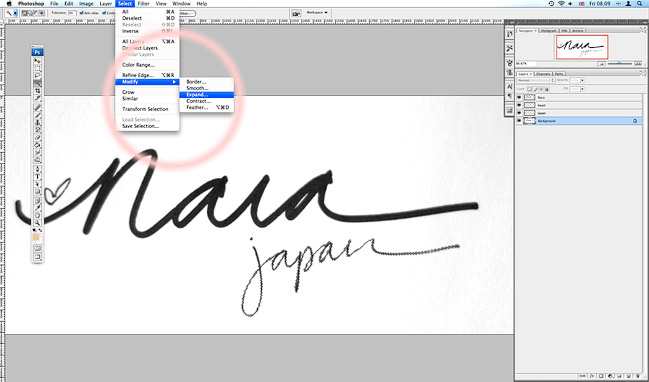This screenshot has height=382, width=649.
Task: Select the Blur tool
Action: pyautogui.click(x=37, y=153)
